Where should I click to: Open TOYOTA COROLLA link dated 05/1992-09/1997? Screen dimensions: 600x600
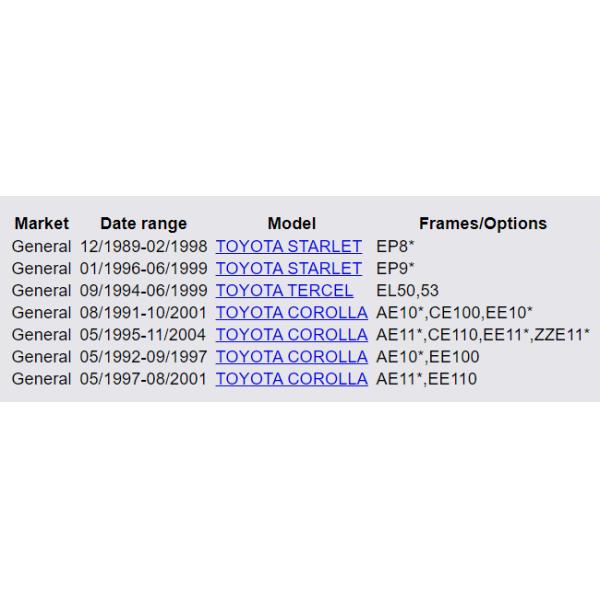[x=291, y=357]
